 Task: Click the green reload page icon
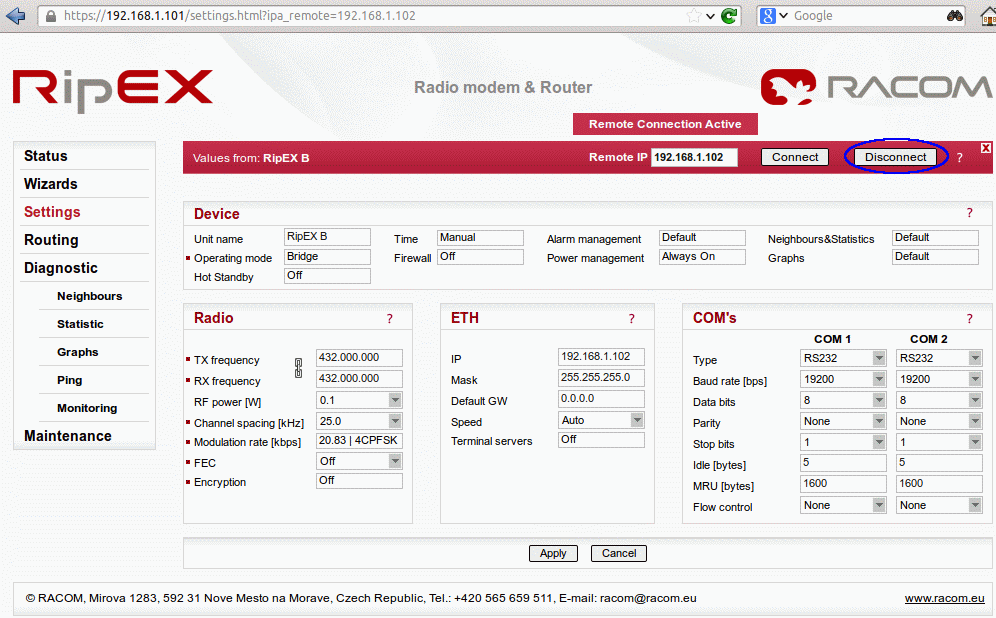[x=729, y=16]
